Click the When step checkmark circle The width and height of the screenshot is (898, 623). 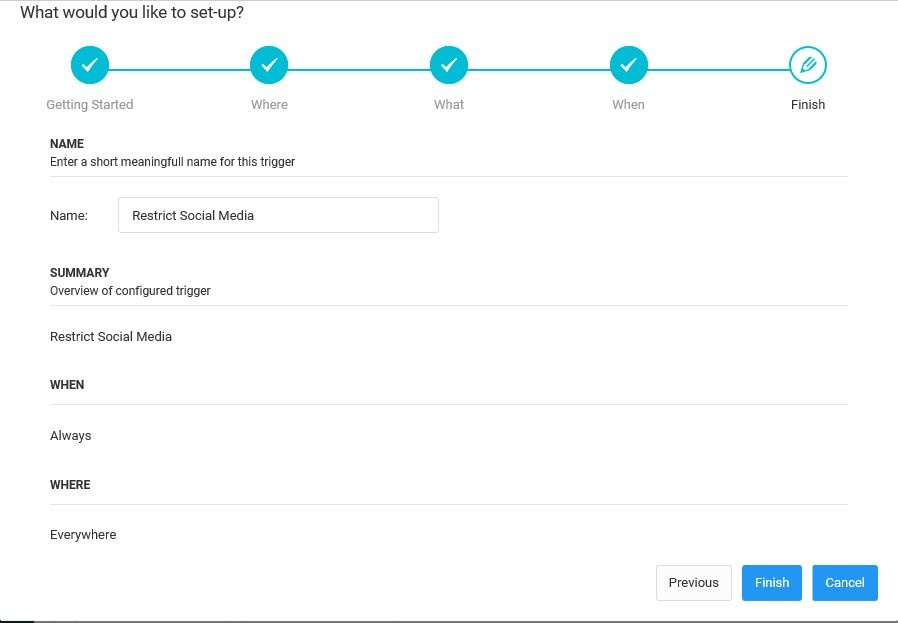(628, 66)
